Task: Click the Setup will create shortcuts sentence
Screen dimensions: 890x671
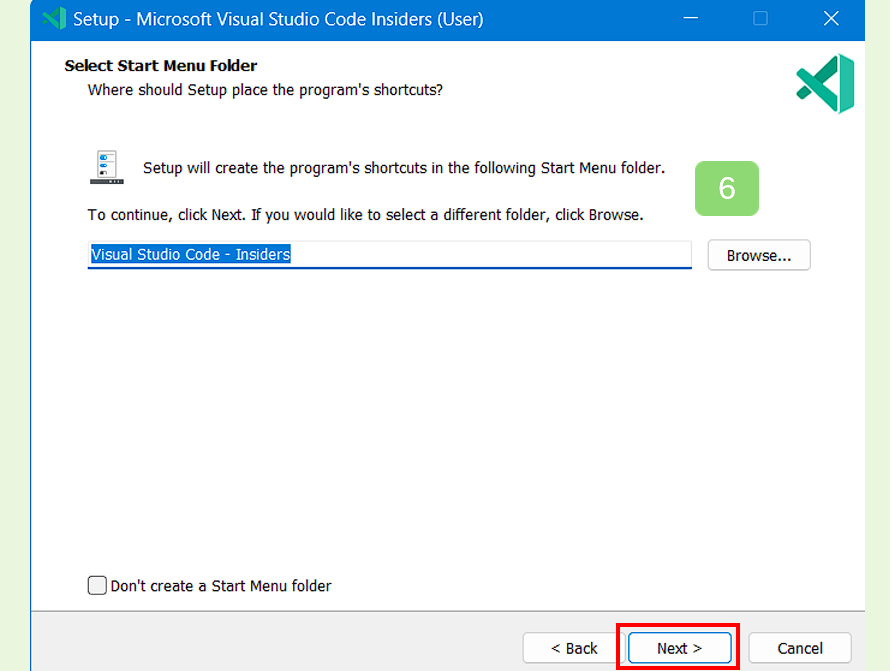Action: tap(404, 168)
